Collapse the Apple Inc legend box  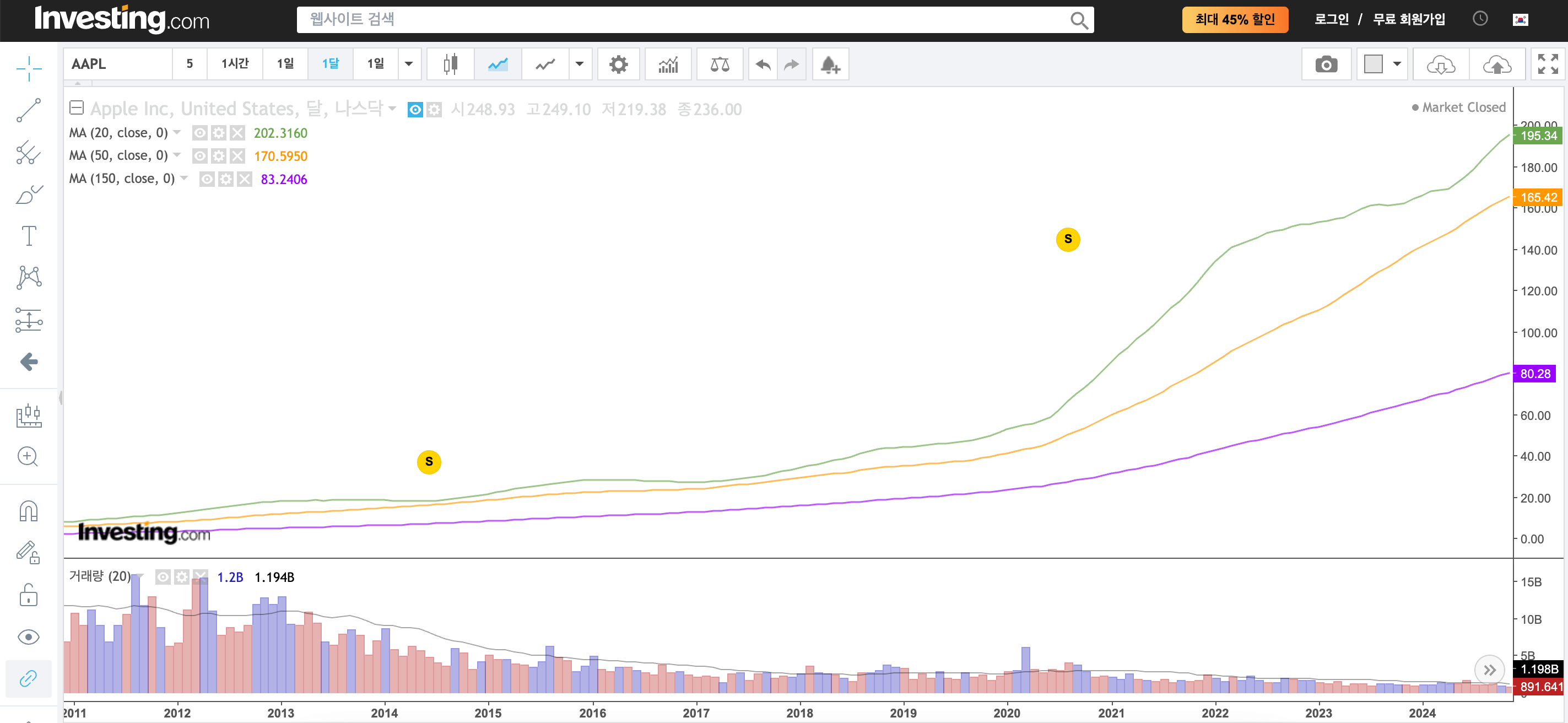[x=77, y=109]
